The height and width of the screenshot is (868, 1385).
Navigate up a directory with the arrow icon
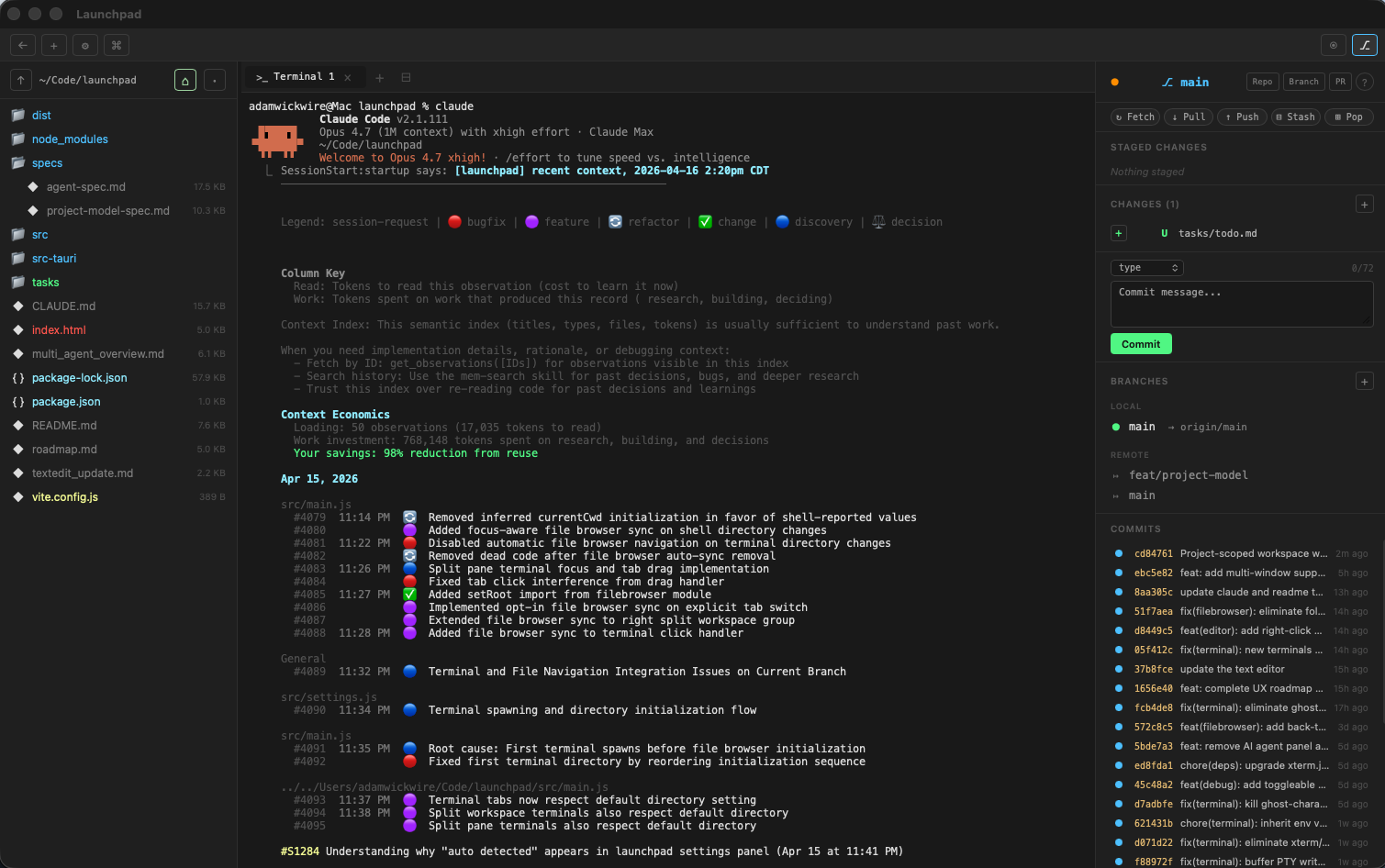point(20,80)
